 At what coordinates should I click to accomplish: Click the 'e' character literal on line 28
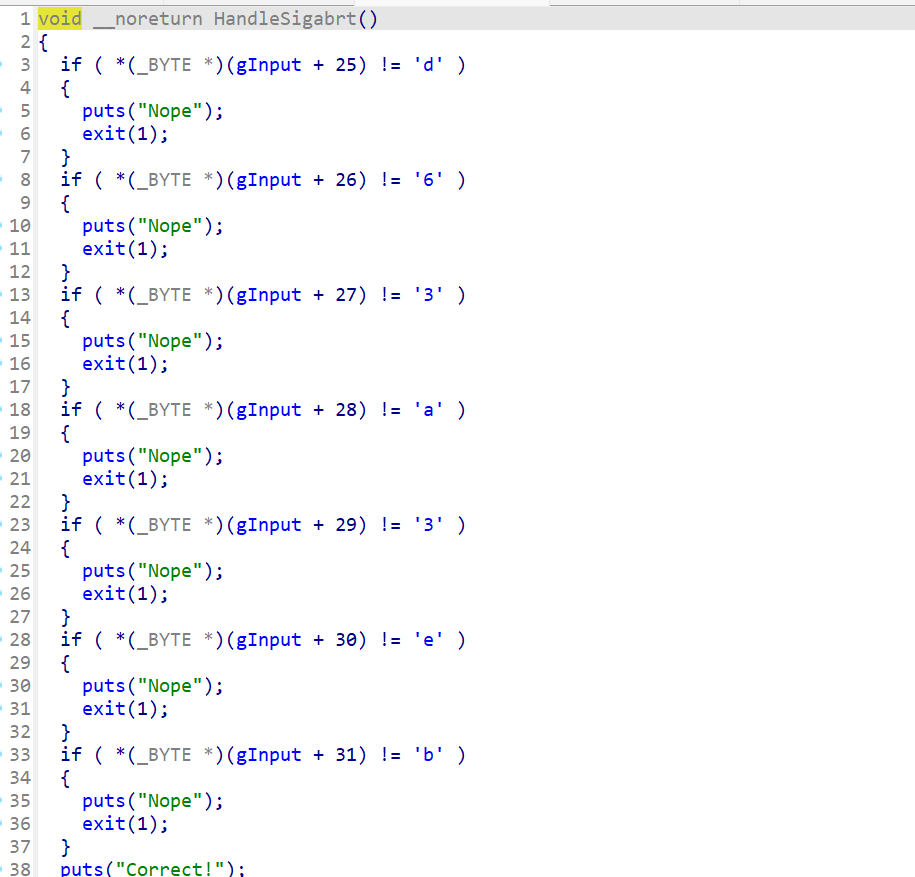tap(429, 640)
